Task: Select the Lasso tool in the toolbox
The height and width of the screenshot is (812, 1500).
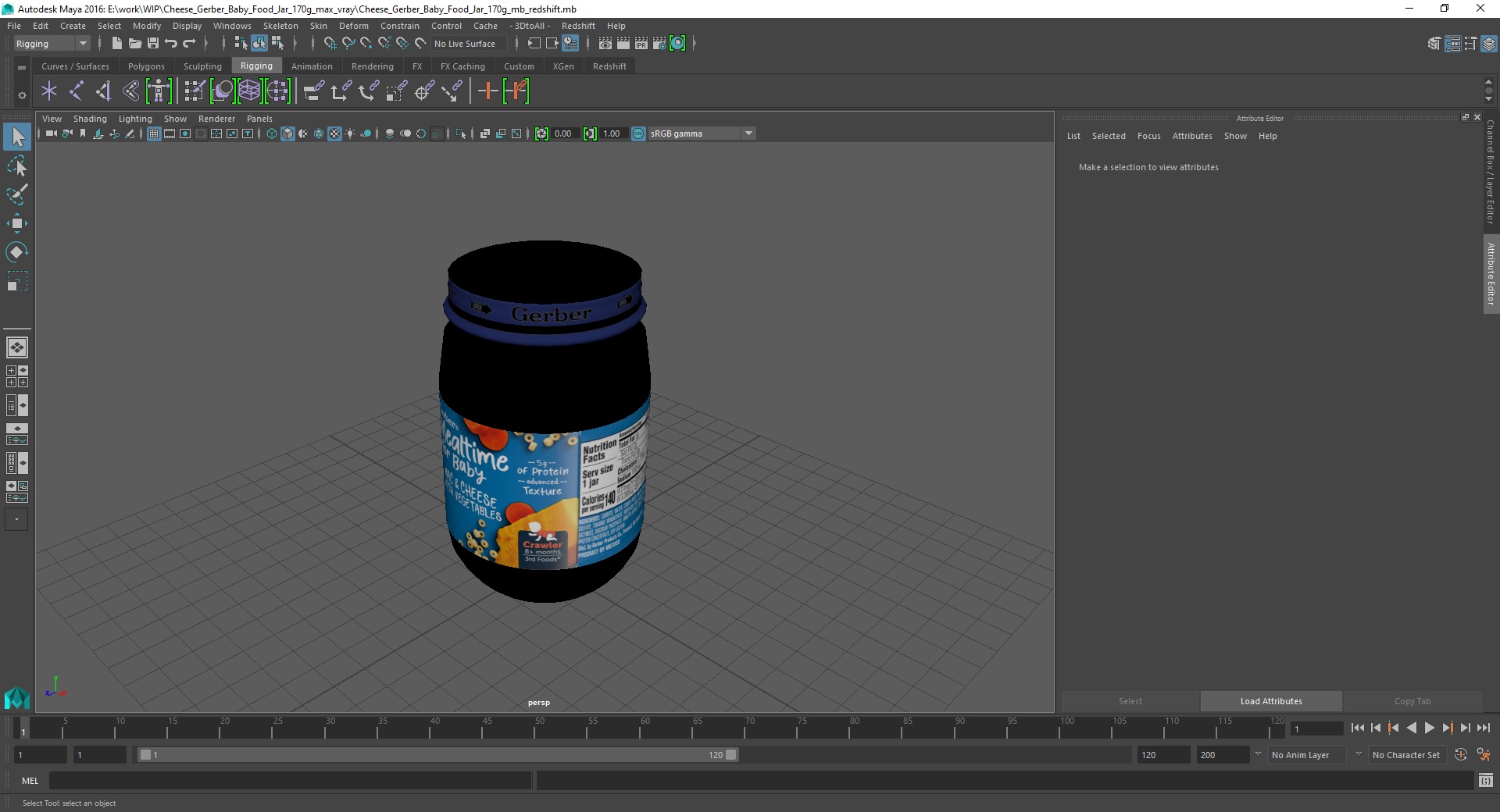Action: click(16, 166)
